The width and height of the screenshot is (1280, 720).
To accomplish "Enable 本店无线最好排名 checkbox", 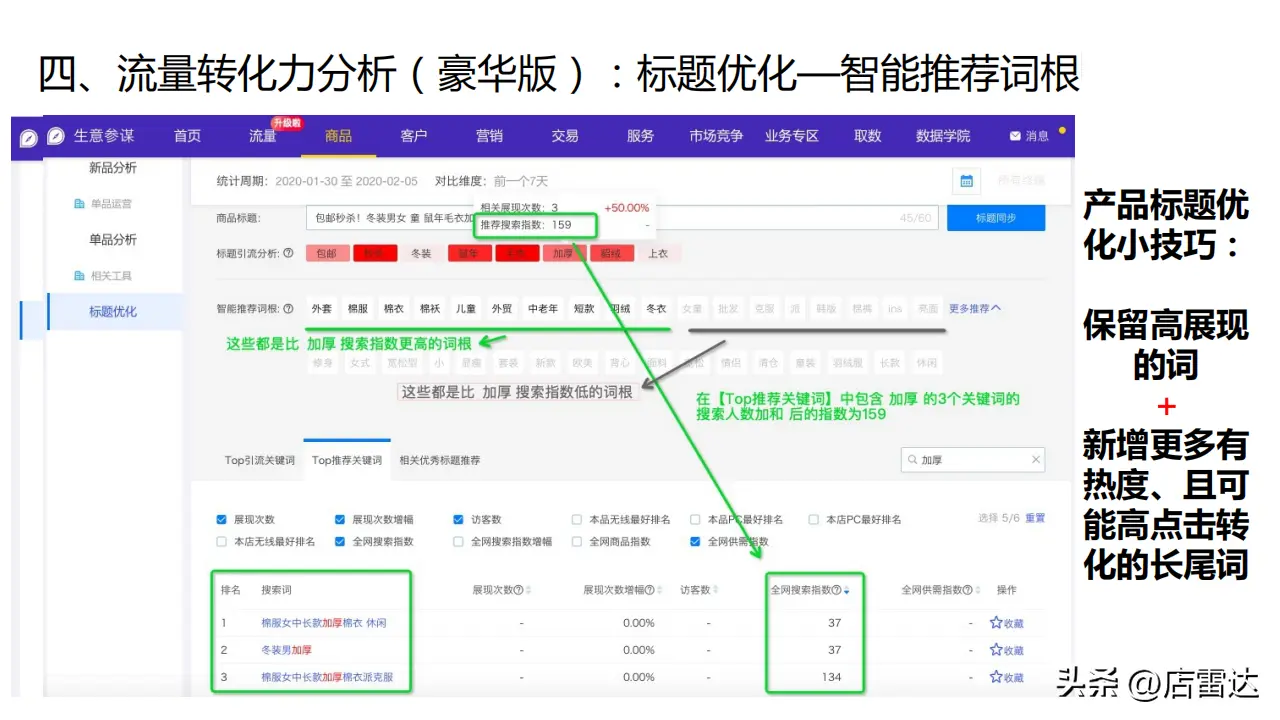I will coord(222,541).
